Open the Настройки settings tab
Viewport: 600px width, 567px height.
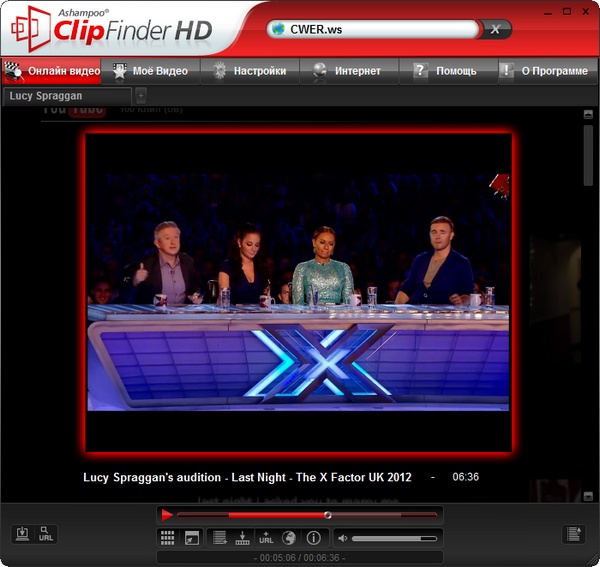click(x=250, y=71)
